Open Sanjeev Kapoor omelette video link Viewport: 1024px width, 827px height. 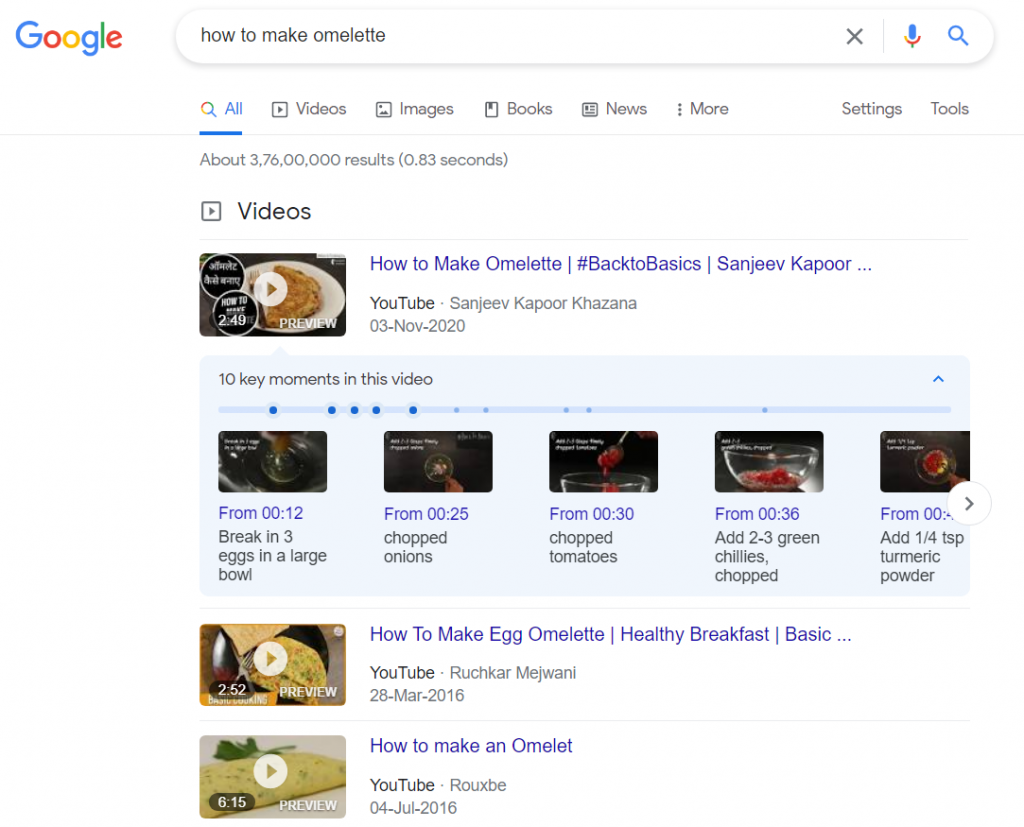[620, 264]
